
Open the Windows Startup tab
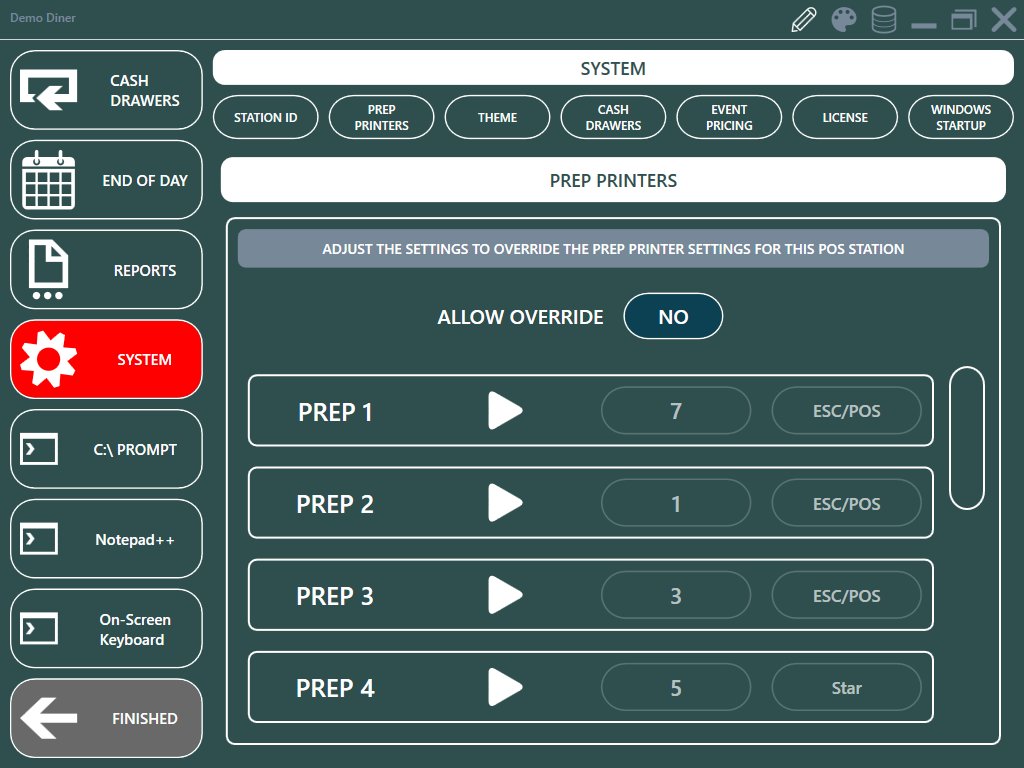click(x=960, y=117)
